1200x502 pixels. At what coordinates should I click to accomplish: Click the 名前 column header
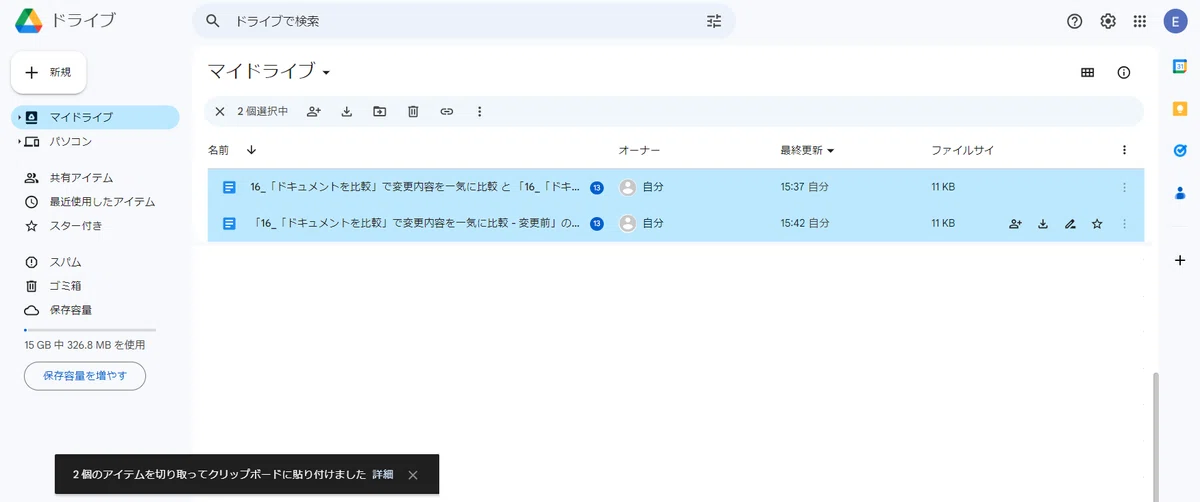218,150
